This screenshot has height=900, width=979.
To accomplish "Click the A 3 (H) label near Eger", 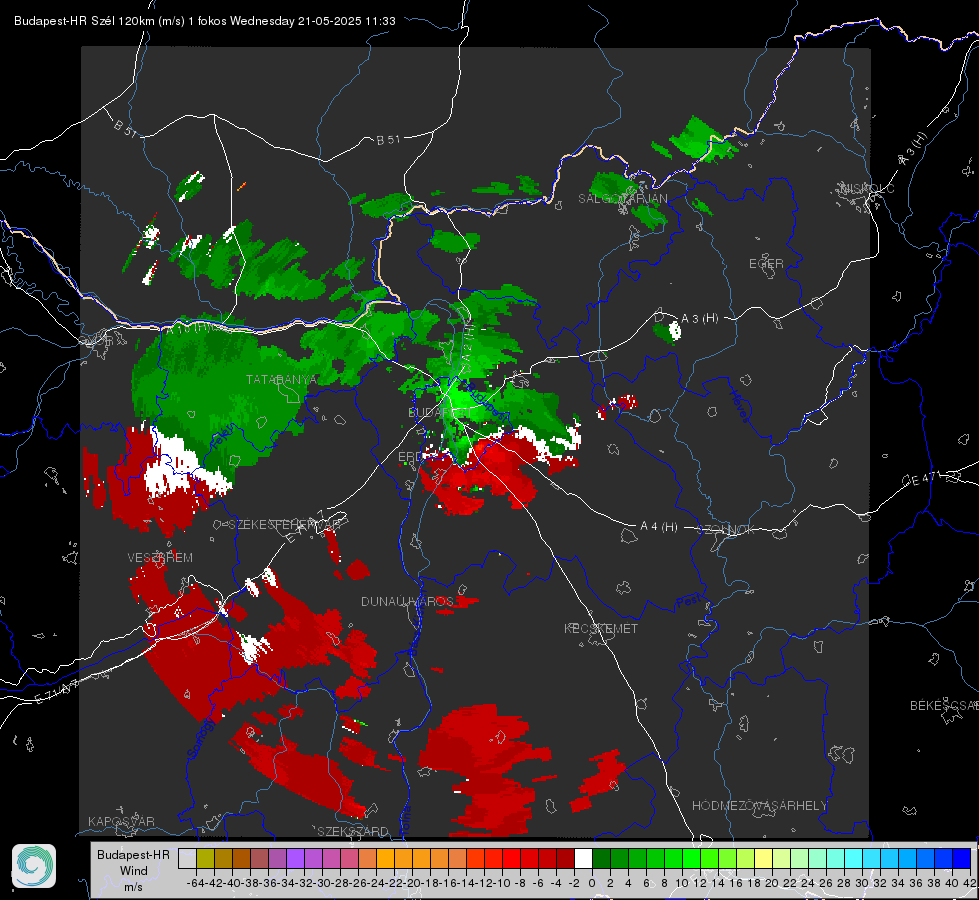I will [699, 319].
